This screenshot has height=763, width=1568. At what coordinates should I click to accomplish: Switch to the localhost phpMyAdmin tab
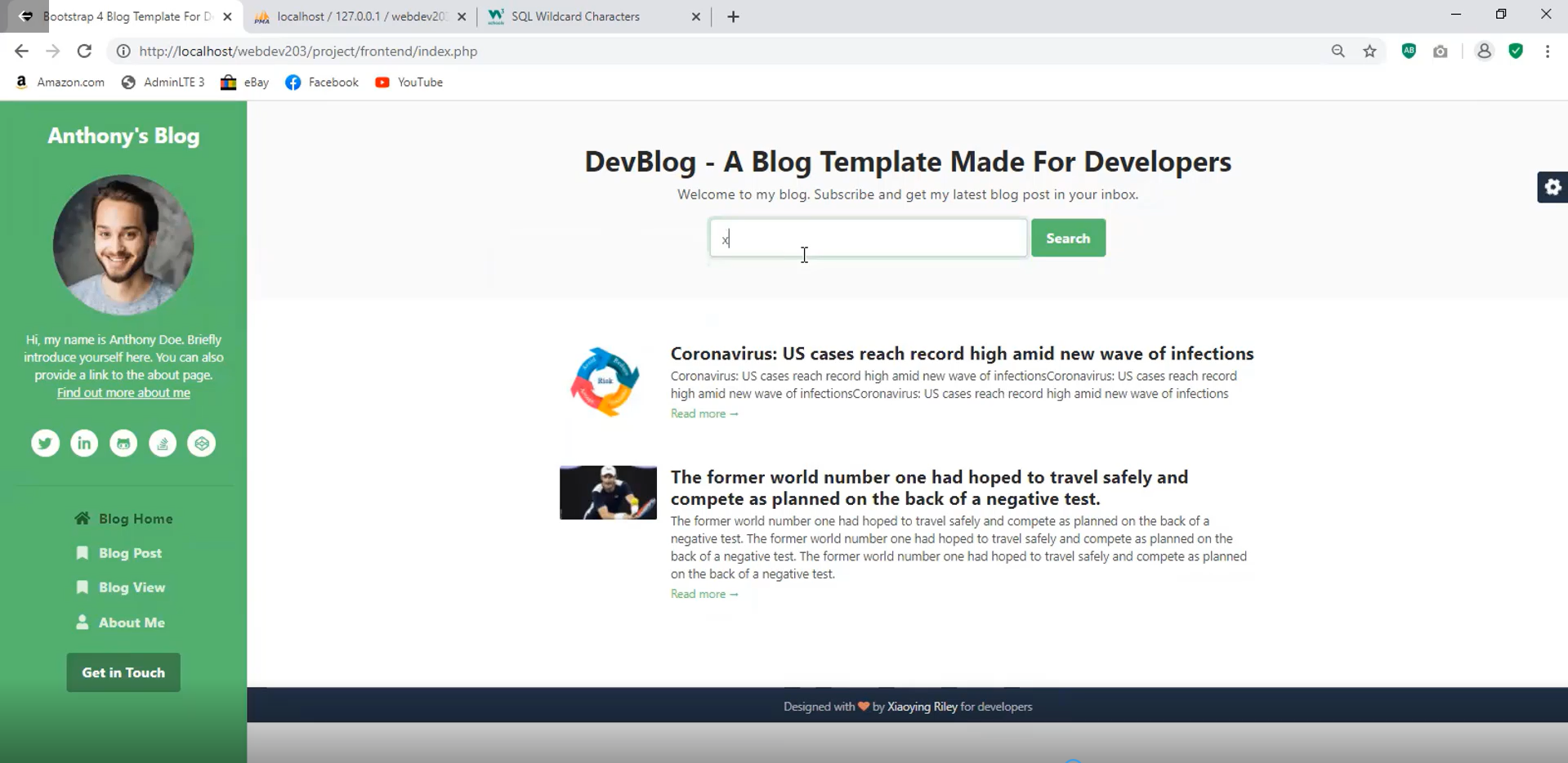click(351, 16)
